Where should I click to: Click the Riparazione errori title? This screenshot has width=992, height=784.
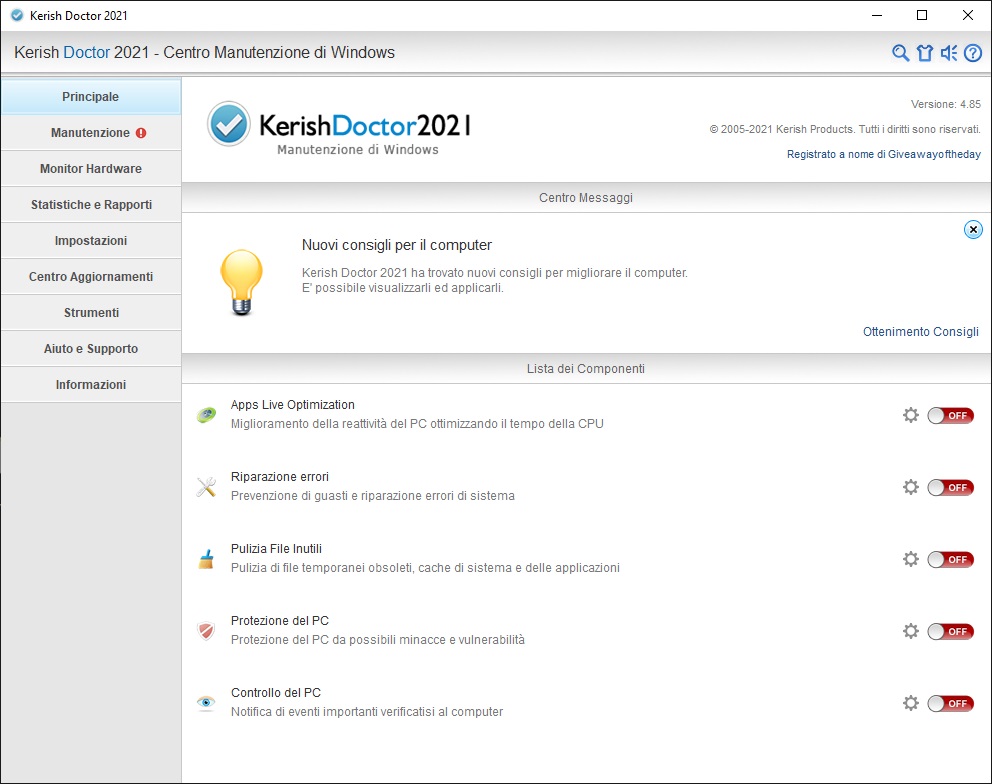click(x=280, y=476)
